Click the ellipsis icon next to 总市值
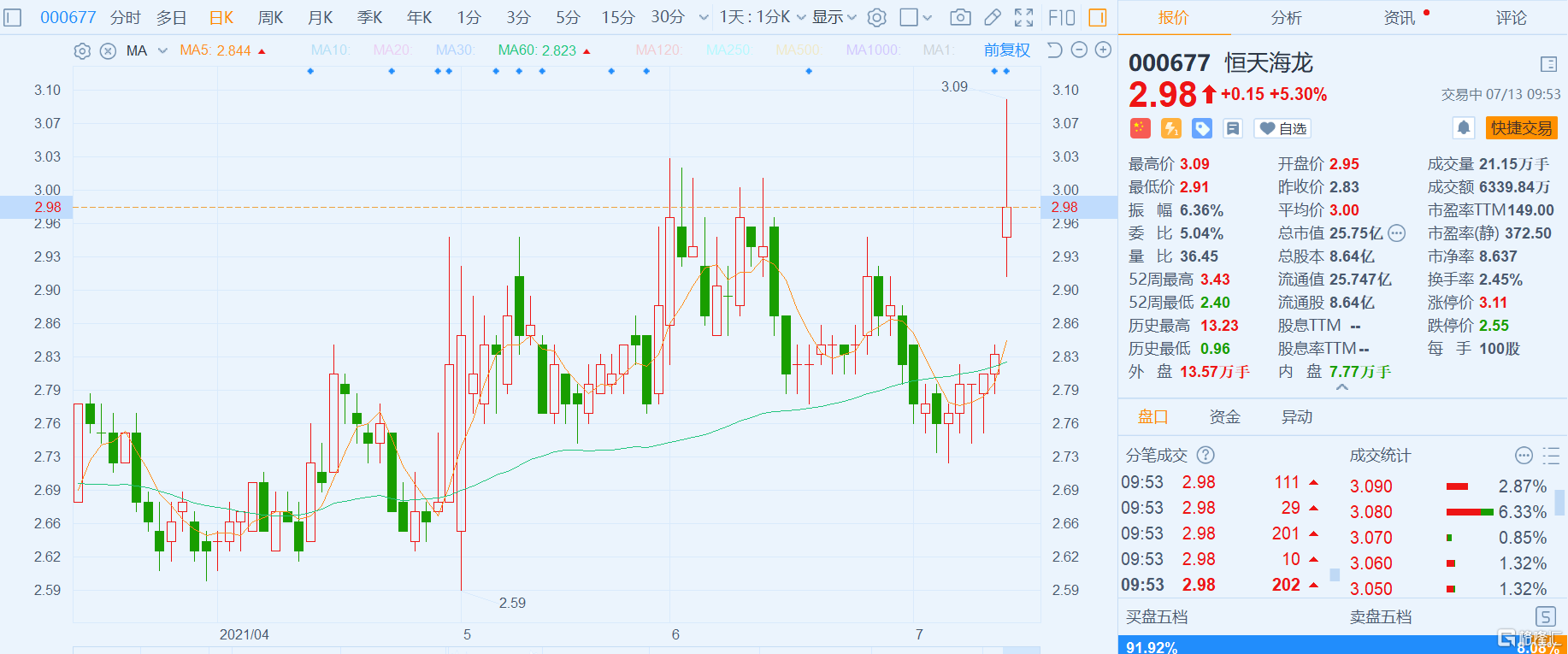1568x654 pixels. 1396,233
